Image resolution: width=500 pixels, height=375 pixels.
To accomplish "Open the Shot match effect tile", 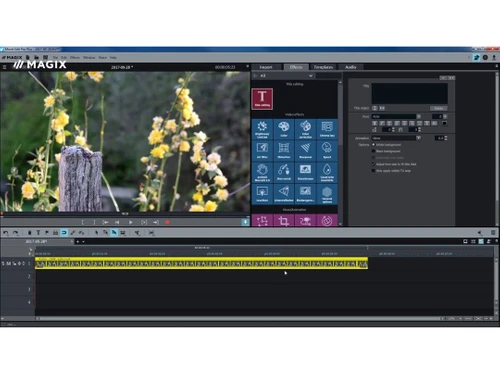I will point(284,172).
